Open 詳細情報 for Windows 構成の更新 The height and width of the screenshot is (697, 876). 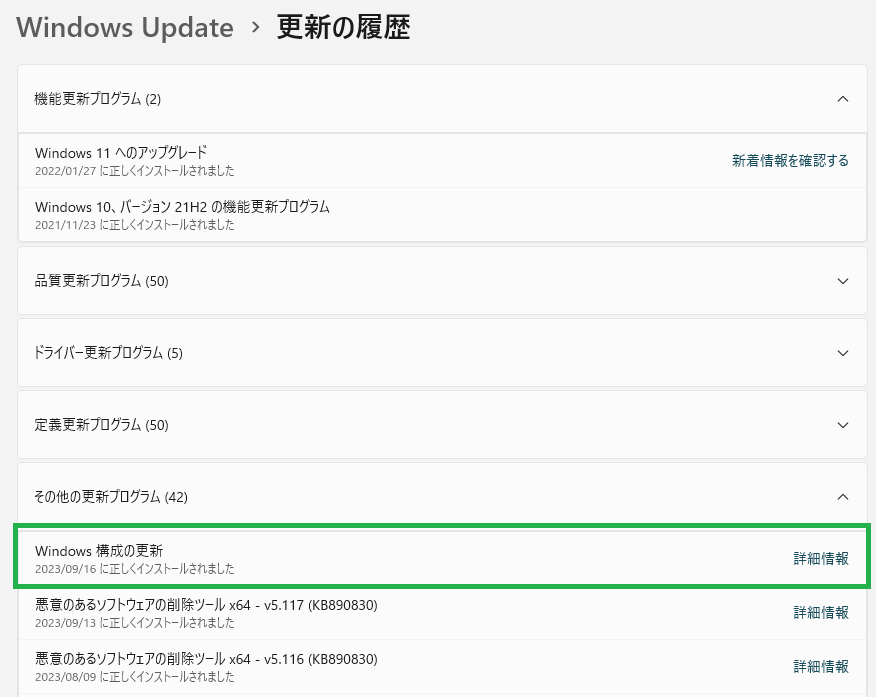[821, 558]
